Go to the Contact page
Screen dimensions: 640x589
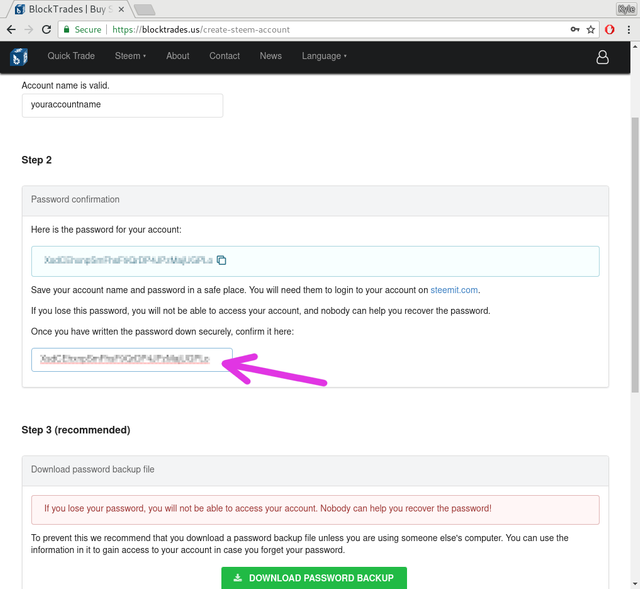(224, 56)
